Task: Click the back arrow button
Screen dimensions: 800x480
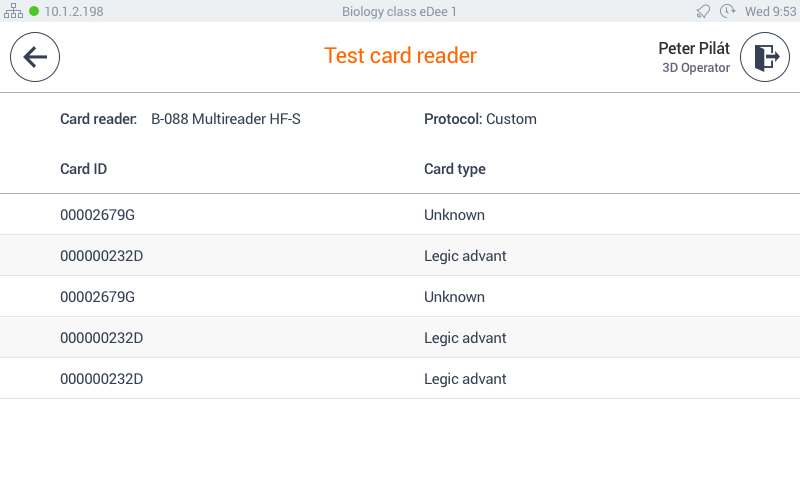Action: pyautogui.click(x=35, y=57)
